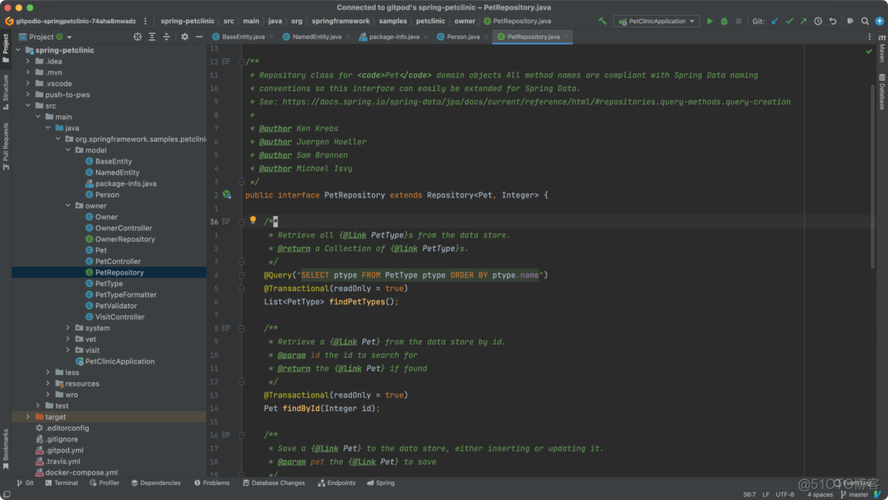Push commits with Git up-arrow icon
Image resolution: width=888 pixels, height=500 pixels.
point(803,21)
